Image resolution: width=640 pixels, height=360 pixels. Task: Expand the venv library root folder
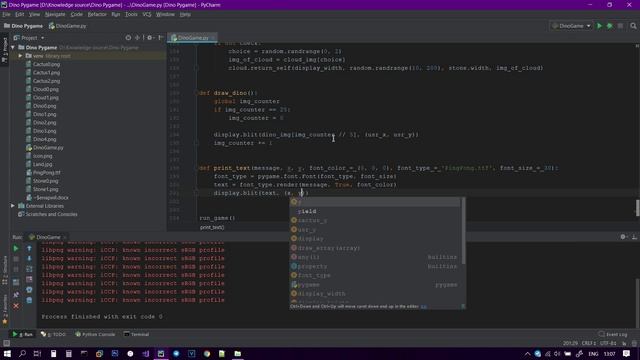point(20,56)
